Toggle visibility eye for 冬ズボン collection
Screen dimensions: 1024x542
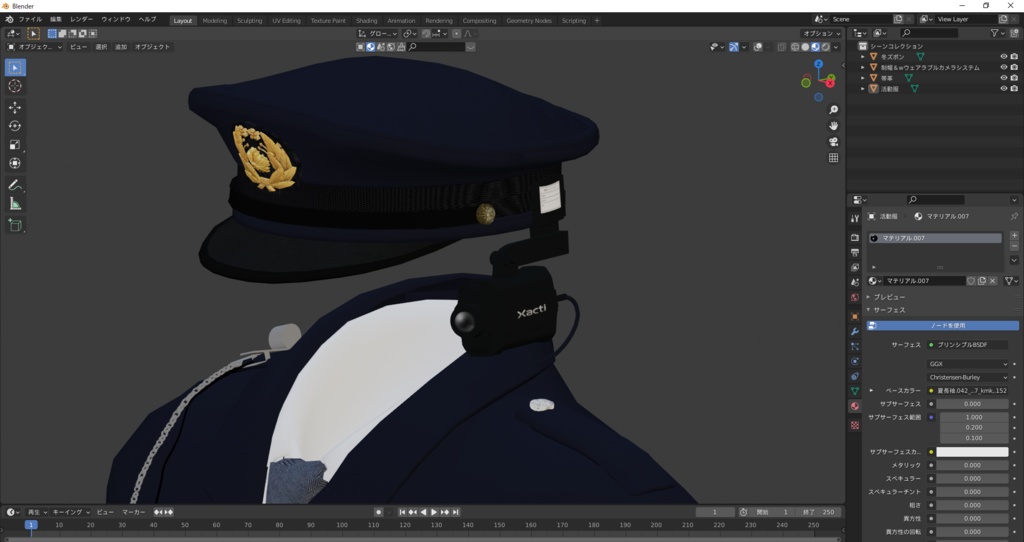(x=1004, y=57)
